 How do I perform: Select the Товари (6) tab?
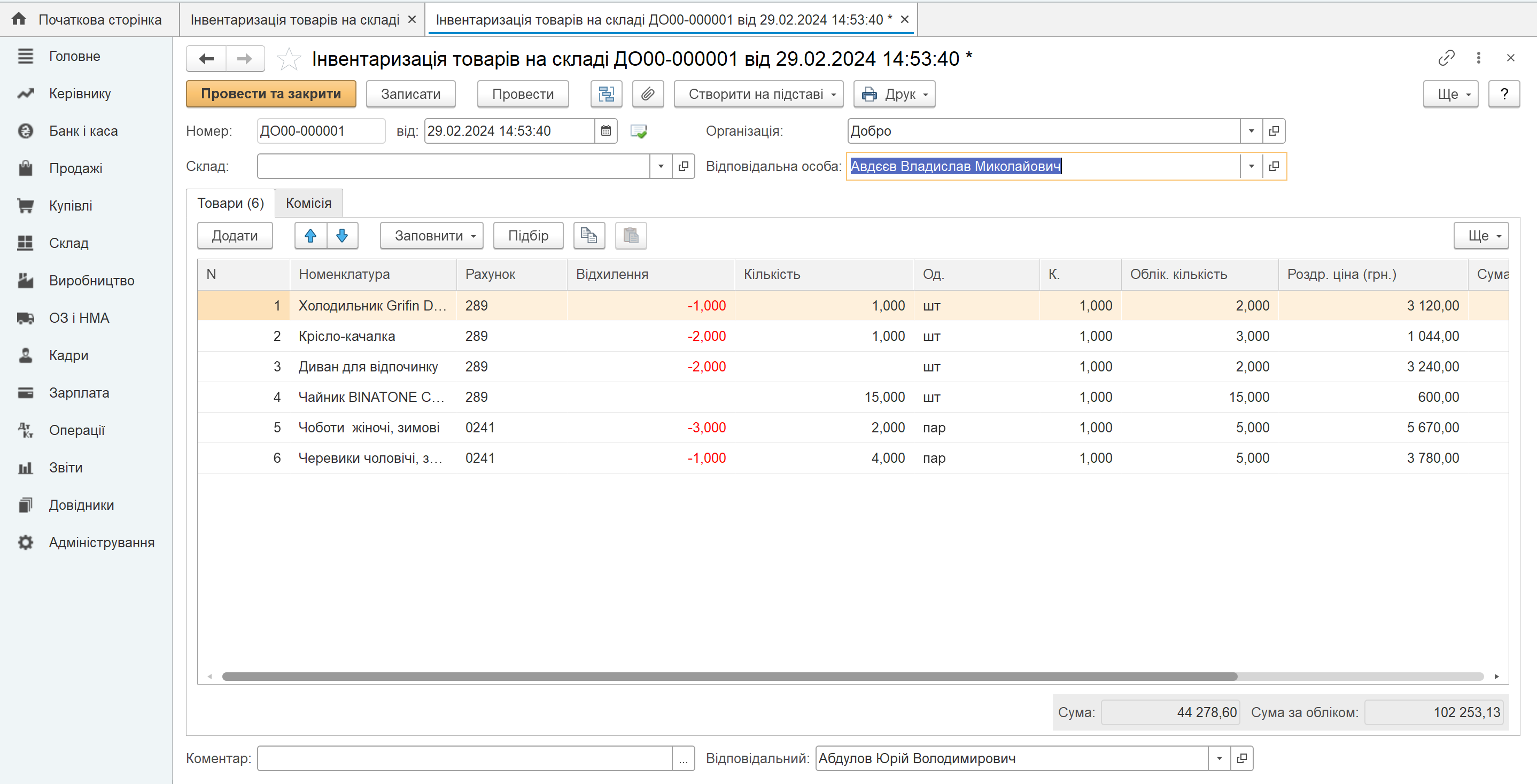(230, 203)
